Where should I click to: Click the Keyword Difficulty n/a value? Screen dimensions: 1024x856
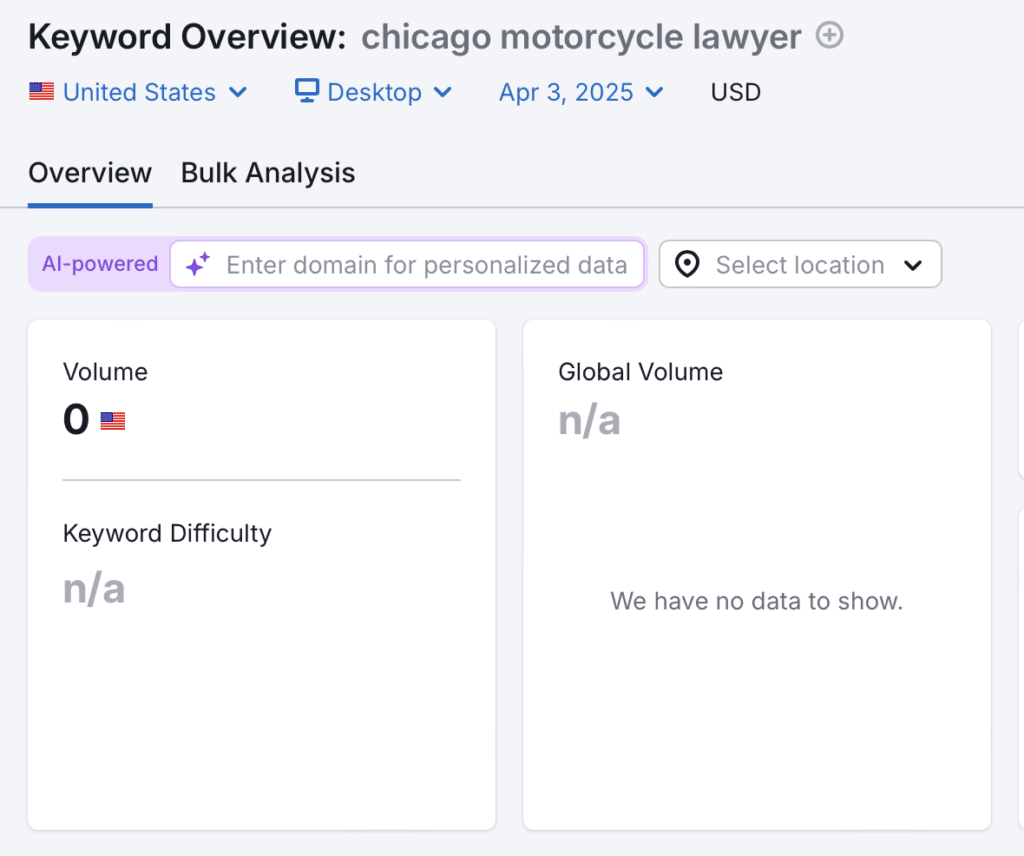(93, 589)
